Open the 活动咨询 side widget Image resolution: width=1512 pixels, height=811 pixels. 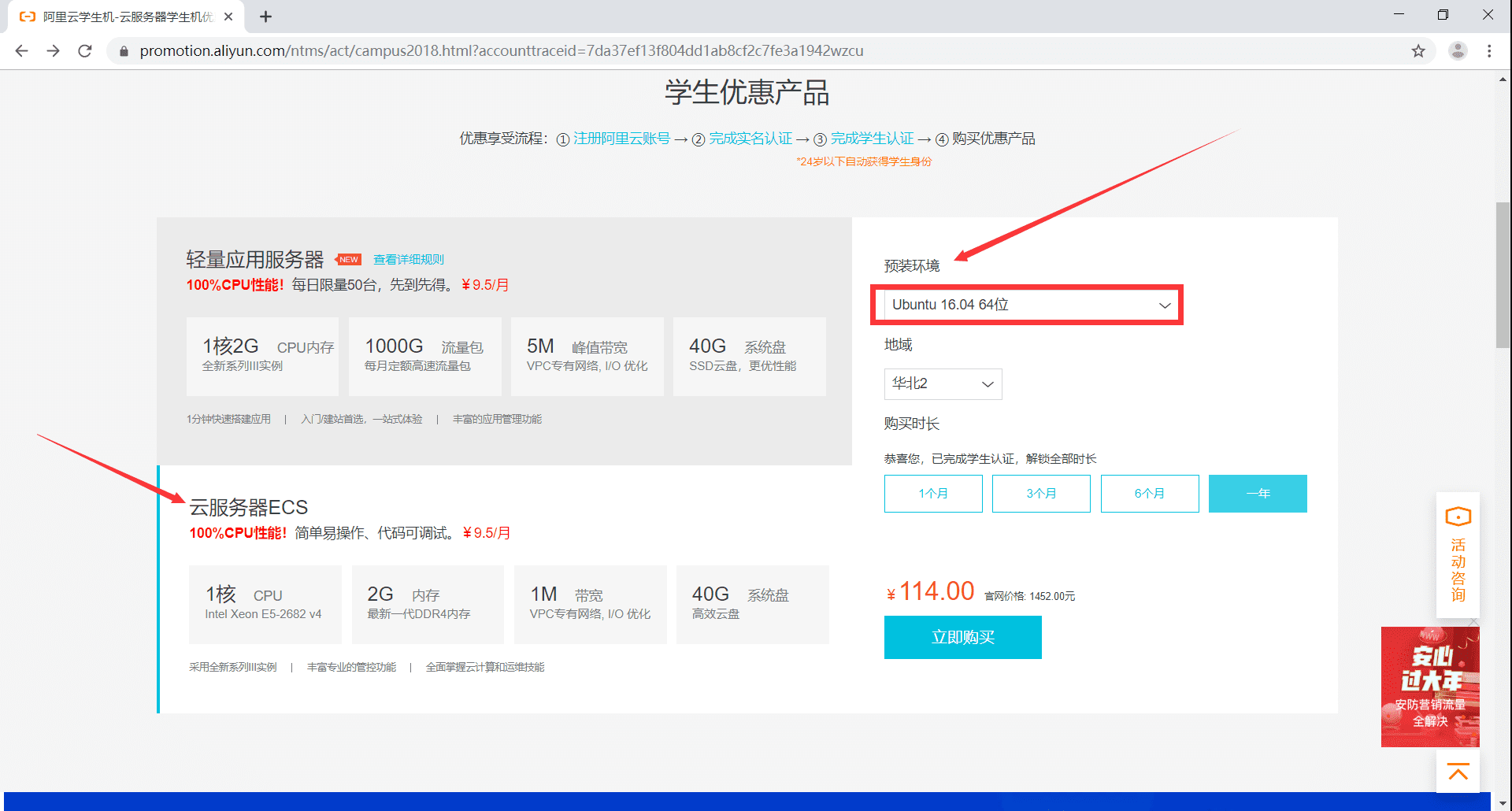pyautogui.click(x=1458, y=554)
